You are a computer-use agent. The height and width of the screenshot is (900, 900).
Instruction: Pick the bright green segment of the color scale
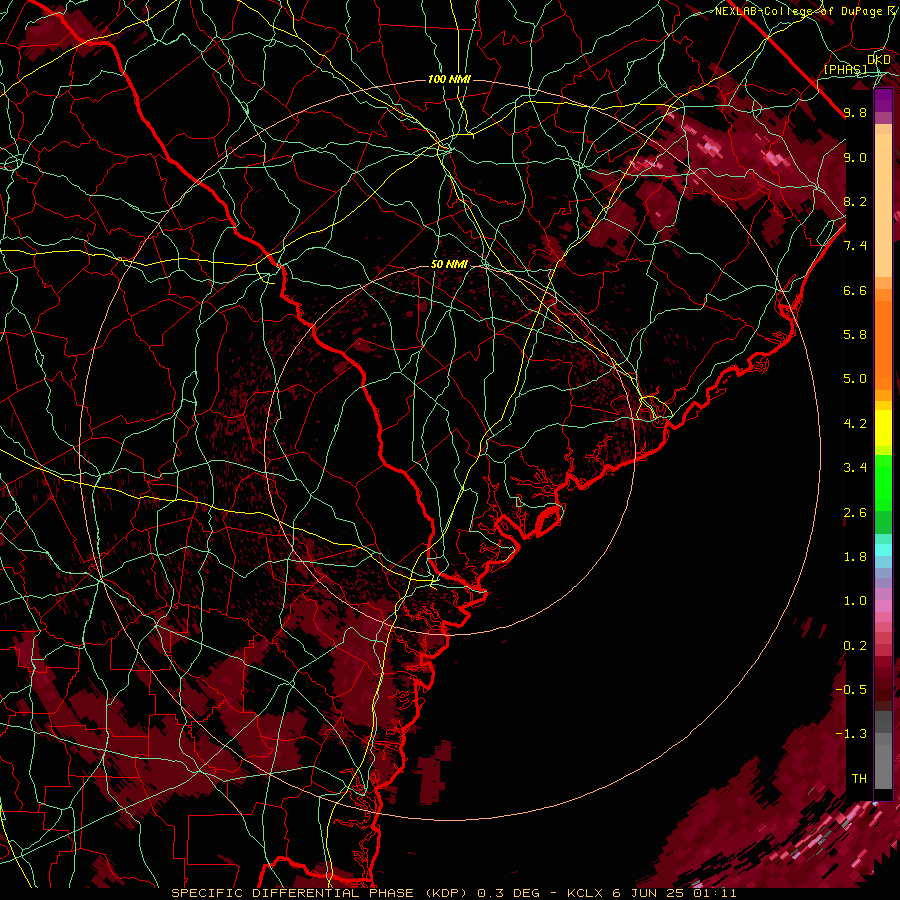point(883,482)
